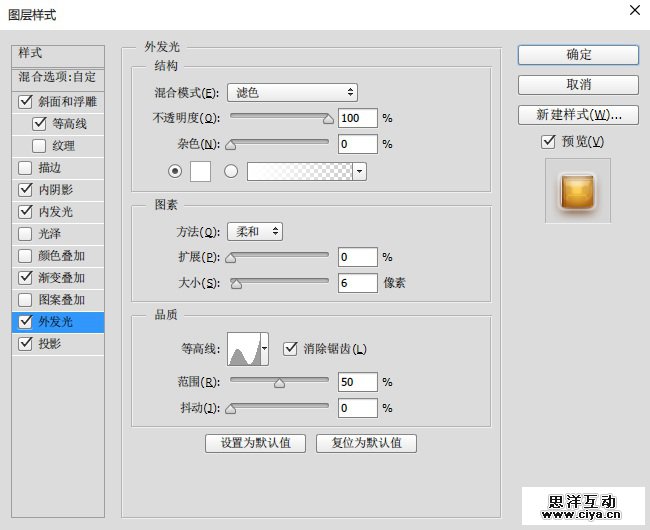Click the orange style preview thumbnail
Image resolution: width=650 pixels, height=530 pixels.
click(577, 191)
